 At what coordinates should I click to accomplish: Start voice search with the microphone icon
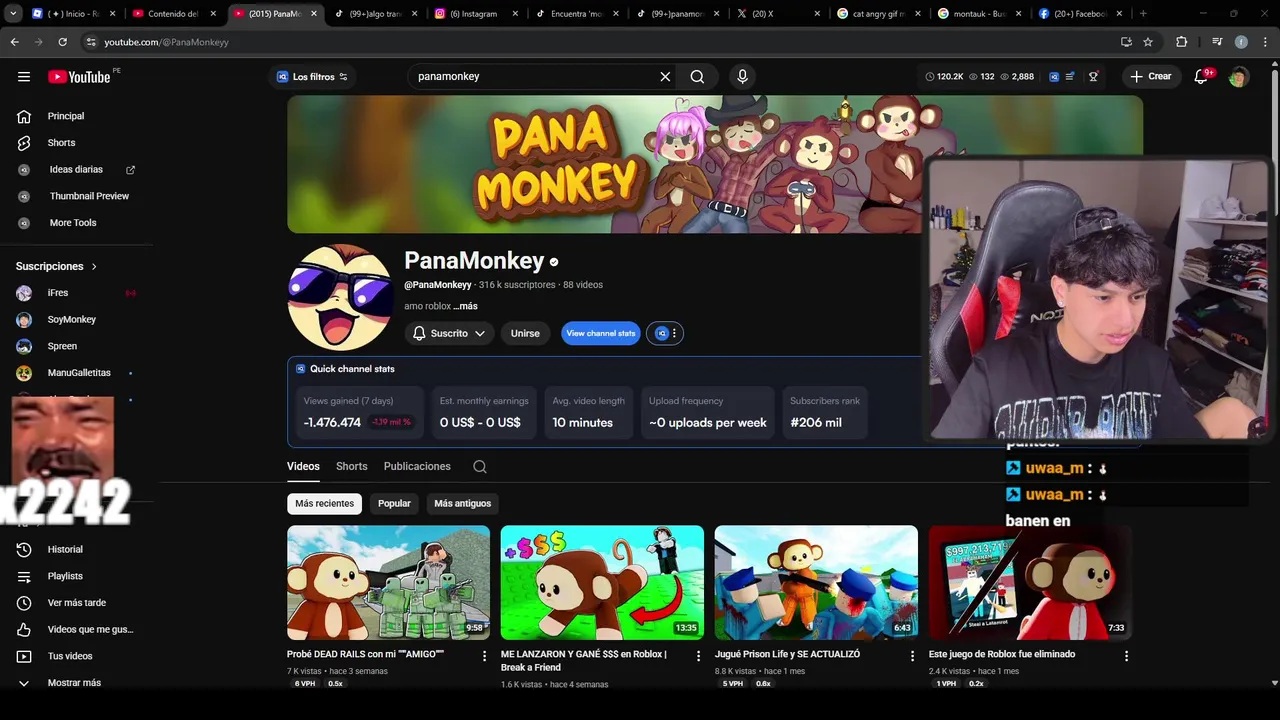742,76
